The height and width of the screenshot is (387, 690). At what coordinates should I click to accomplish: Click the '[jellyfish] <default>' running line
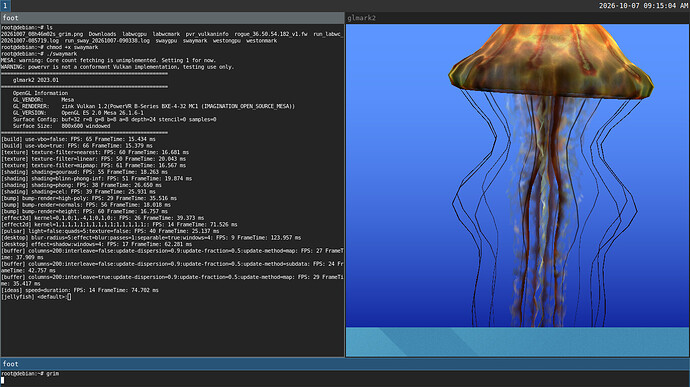[x=36, y=297]
